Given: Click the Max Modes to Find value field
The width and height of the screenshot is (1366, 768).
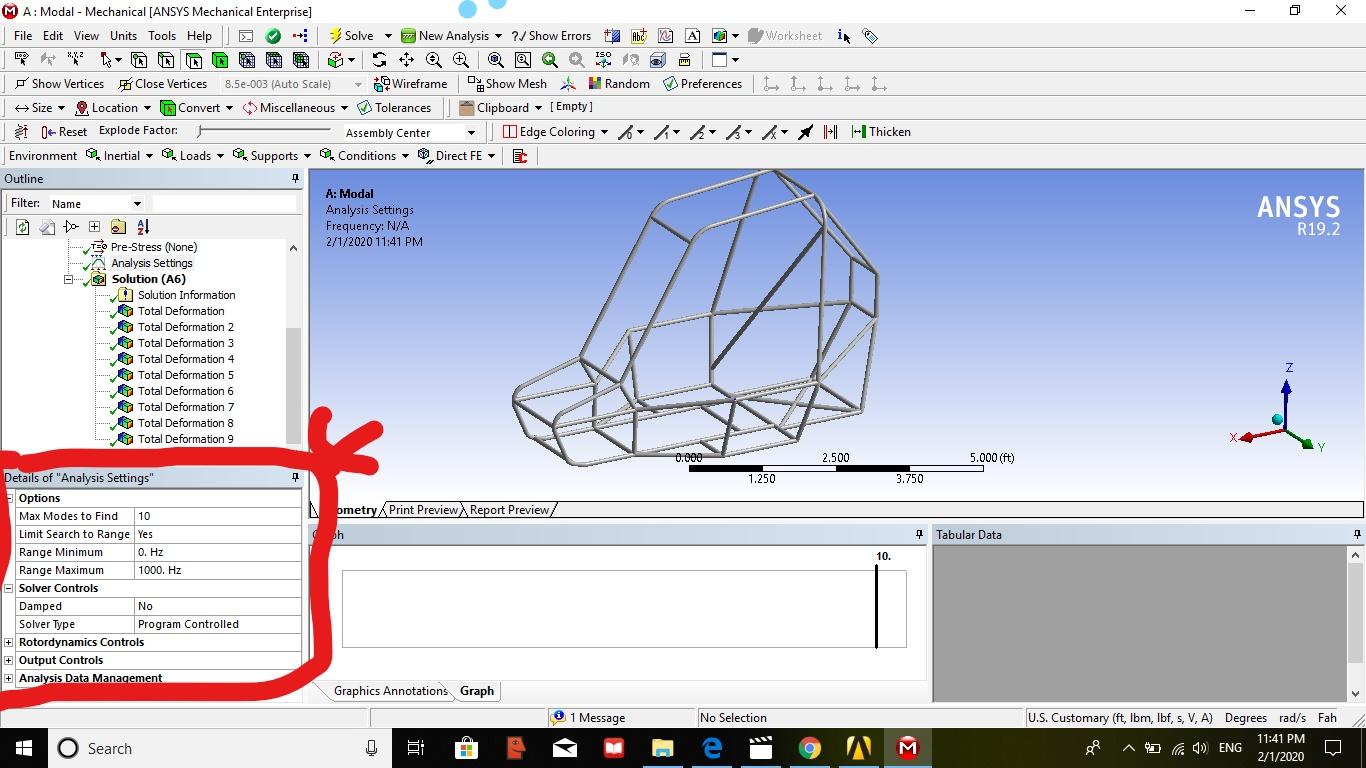Looking at the screenshot, I should (217, 516).
